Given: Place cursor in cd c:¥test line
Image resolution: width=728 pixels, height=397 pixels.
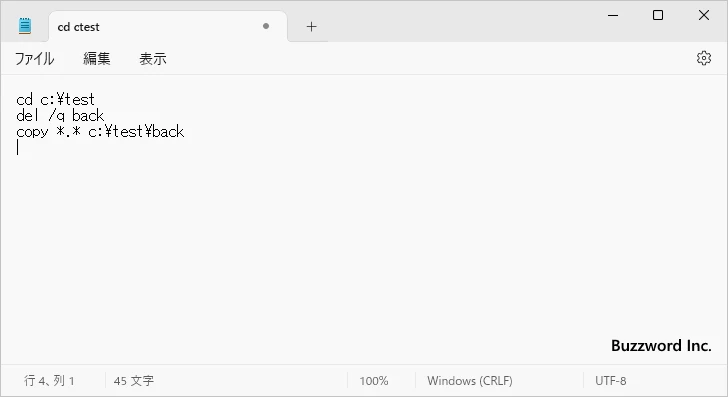Looking at the screenshot, I should [55, 99].
